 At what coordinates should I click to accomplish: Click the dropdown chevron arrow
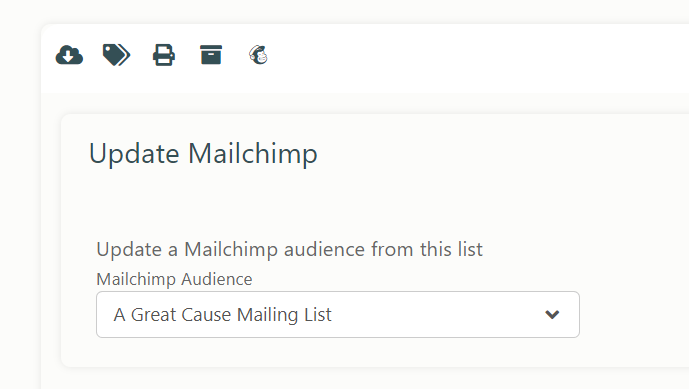coord(552,315)
